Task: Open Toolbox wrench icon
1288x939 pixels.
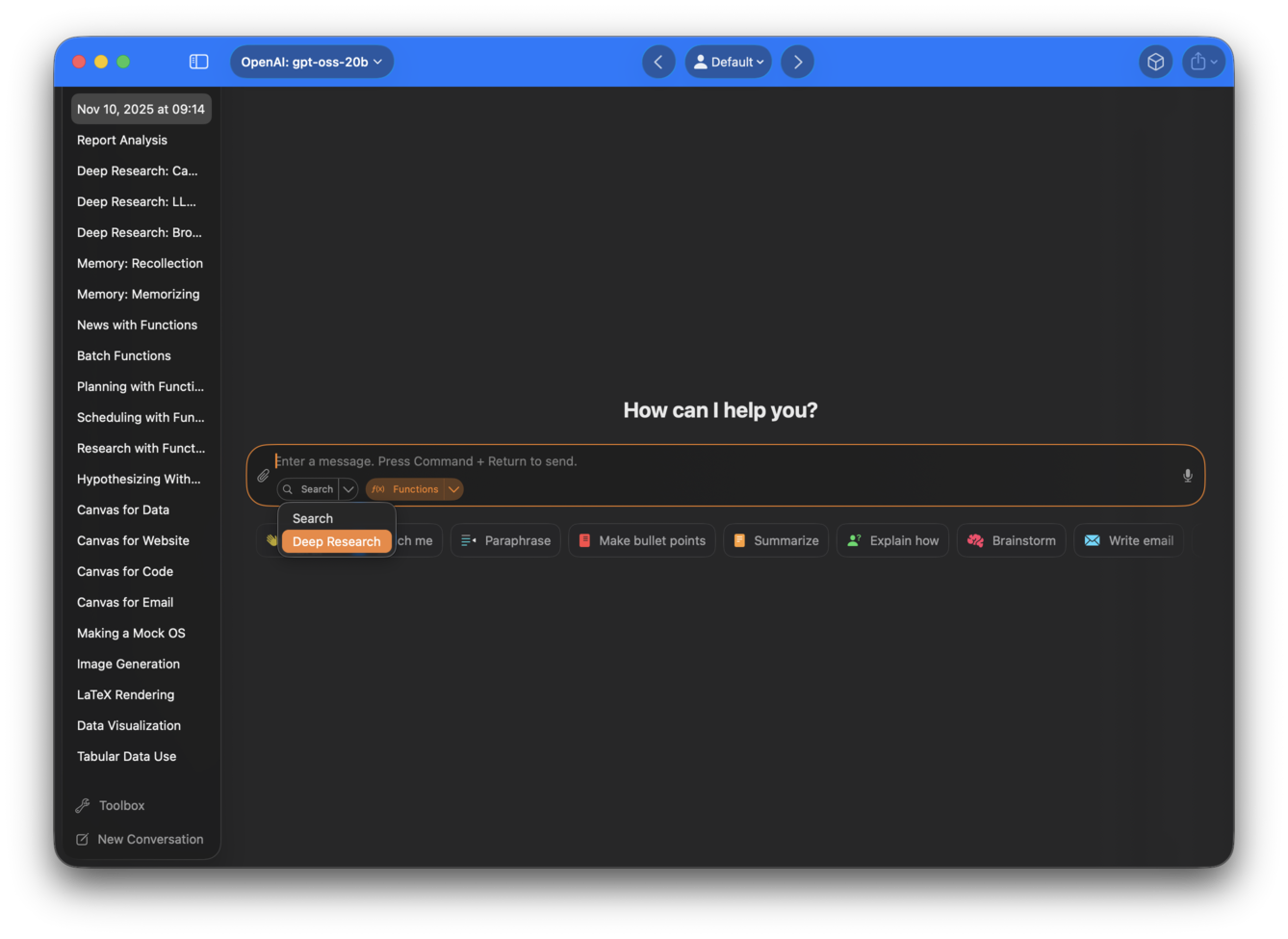Action: (x=84, y=805)
